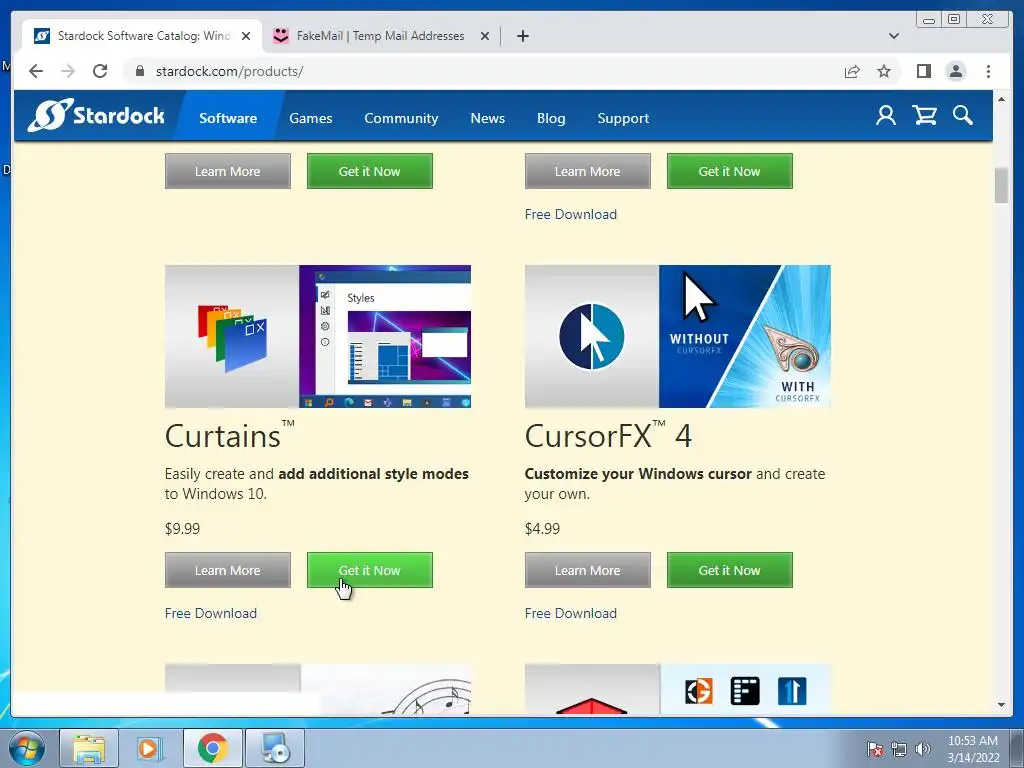Click the Curtains product title
The image size is (1024, 768).
[x=229, y=436]
